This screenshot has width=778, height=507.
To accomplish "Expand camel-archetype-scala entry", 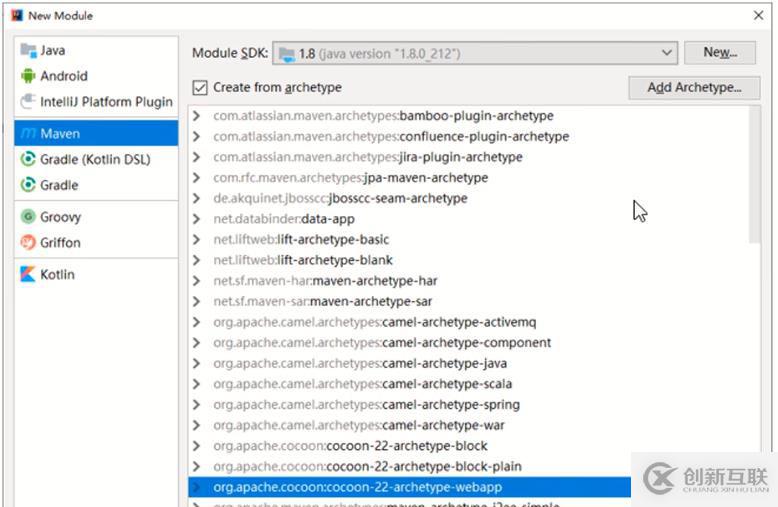I will [x=197, y=384].
